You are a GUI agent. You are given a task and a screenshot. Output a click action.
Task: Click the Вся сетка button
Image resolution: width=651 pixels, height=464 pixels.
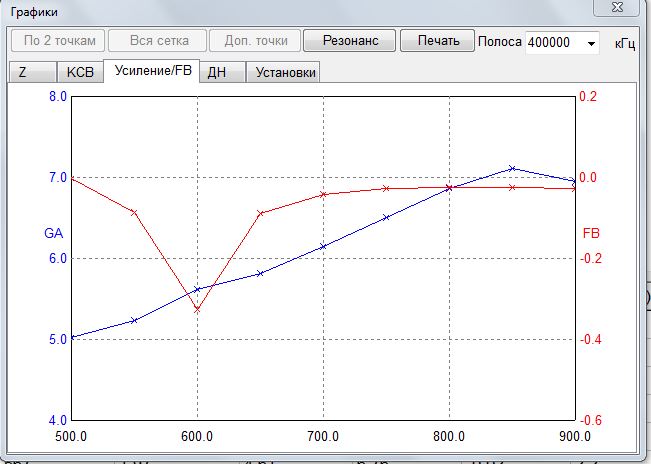coord(157,41)
